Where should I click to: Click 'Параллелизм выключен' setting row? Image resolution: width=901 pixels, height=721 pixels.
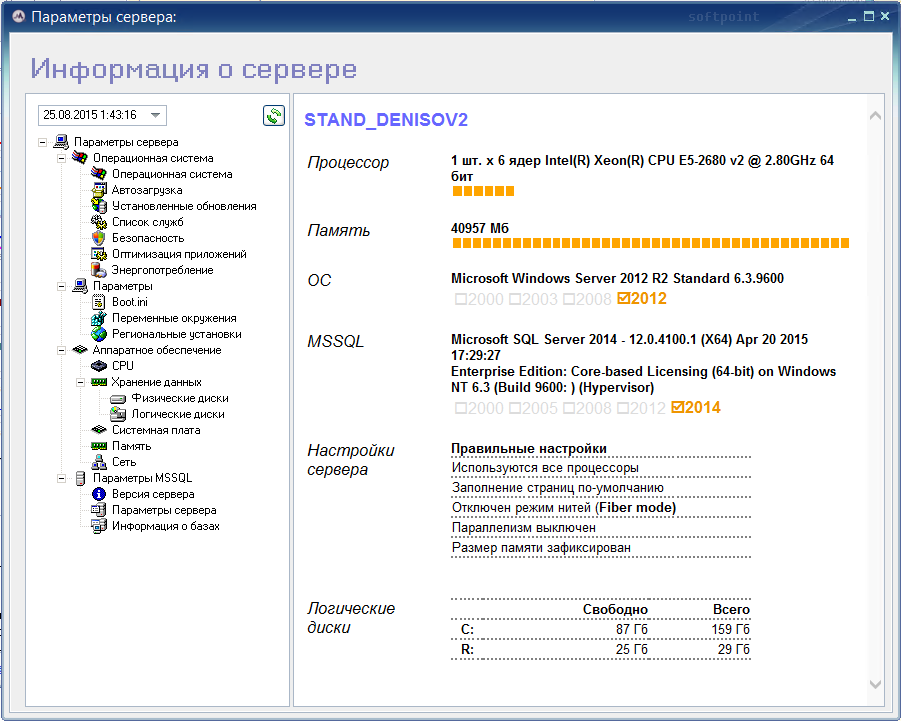coord(600,527)
